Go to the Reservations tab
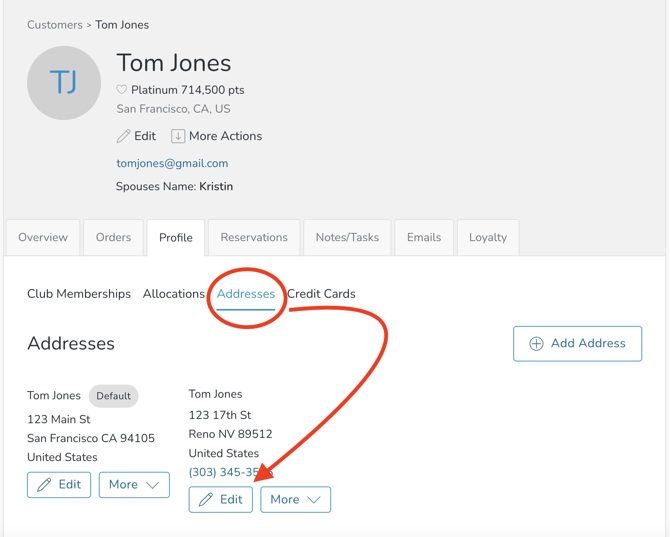The width and height of the screenshot is (670, 537). 254,238
